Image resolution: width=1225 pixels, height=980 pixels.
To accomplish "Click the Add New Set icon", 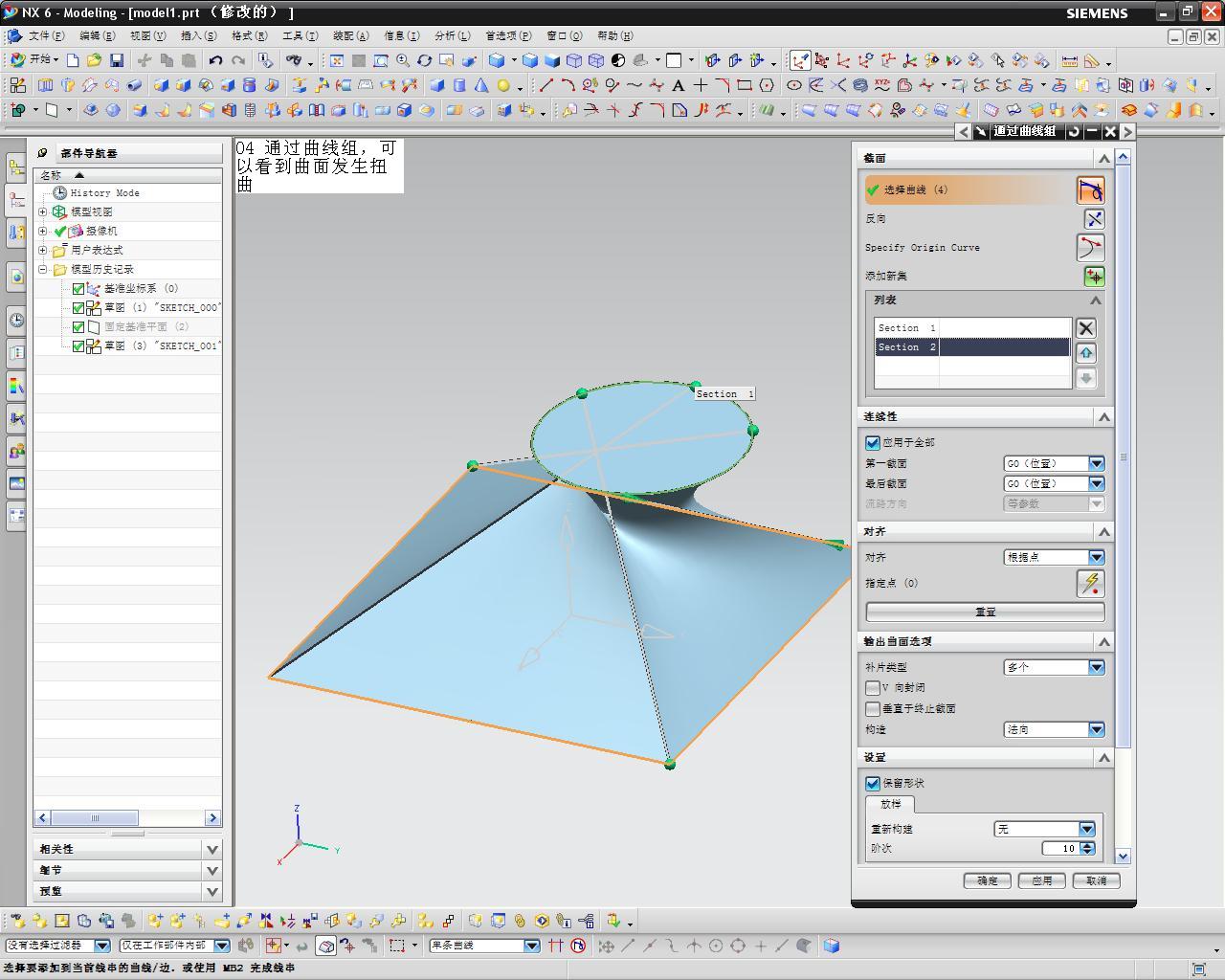I will 1094,277.
